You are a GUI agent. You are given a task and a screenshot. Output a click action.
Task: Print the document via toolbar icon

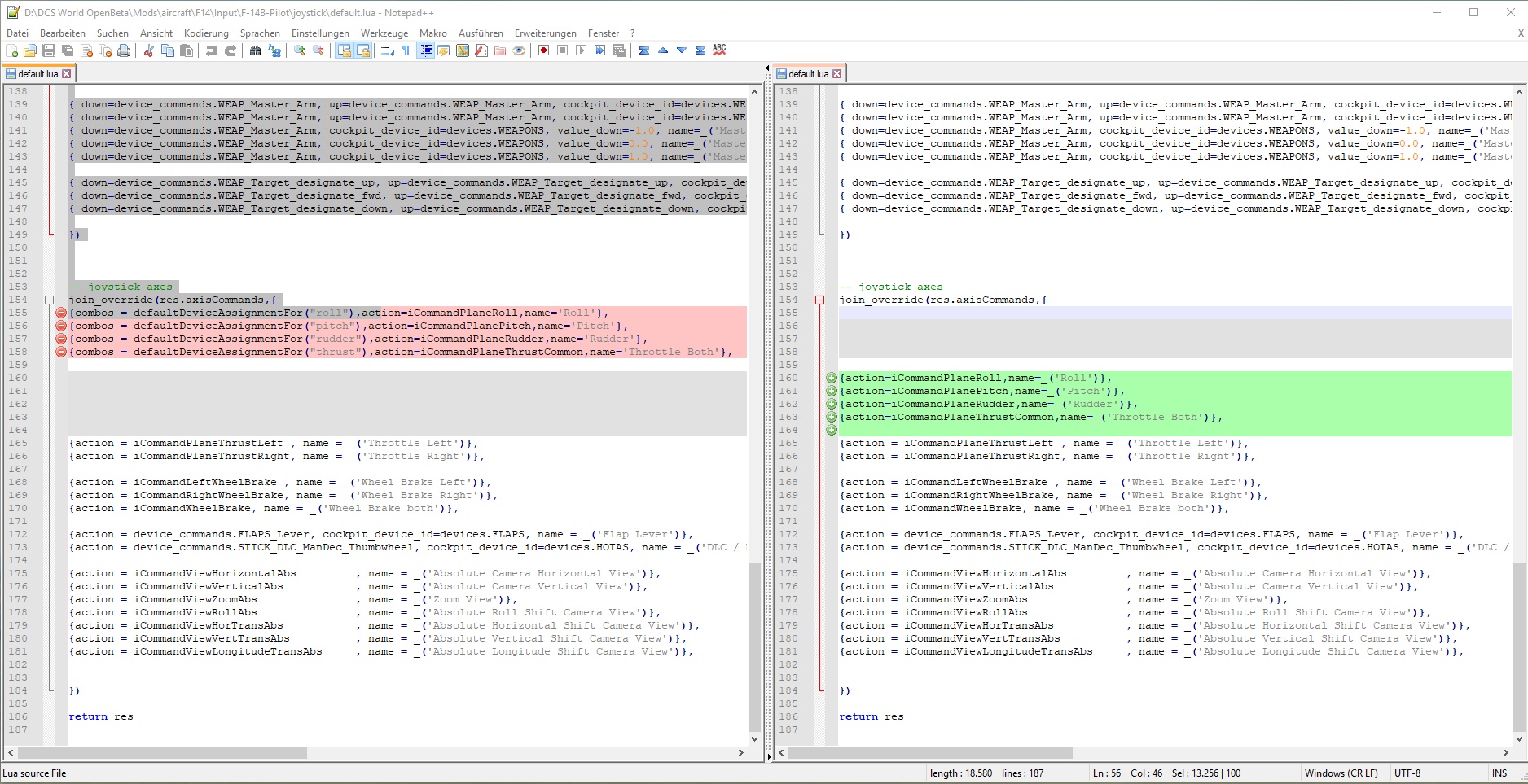pos(124,50)
